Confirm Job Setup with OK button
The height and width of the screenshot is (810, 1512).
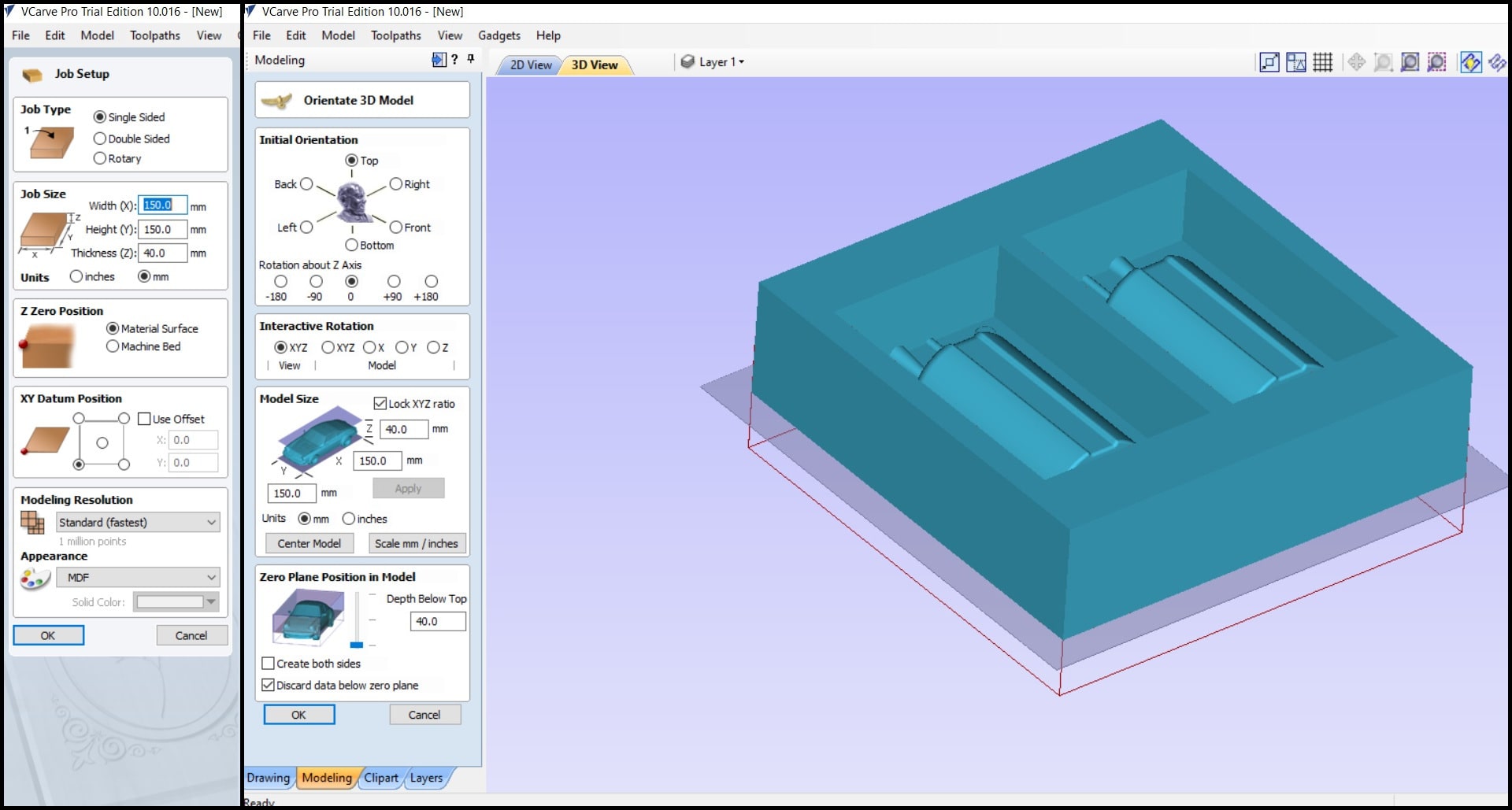tap(48, 635)
